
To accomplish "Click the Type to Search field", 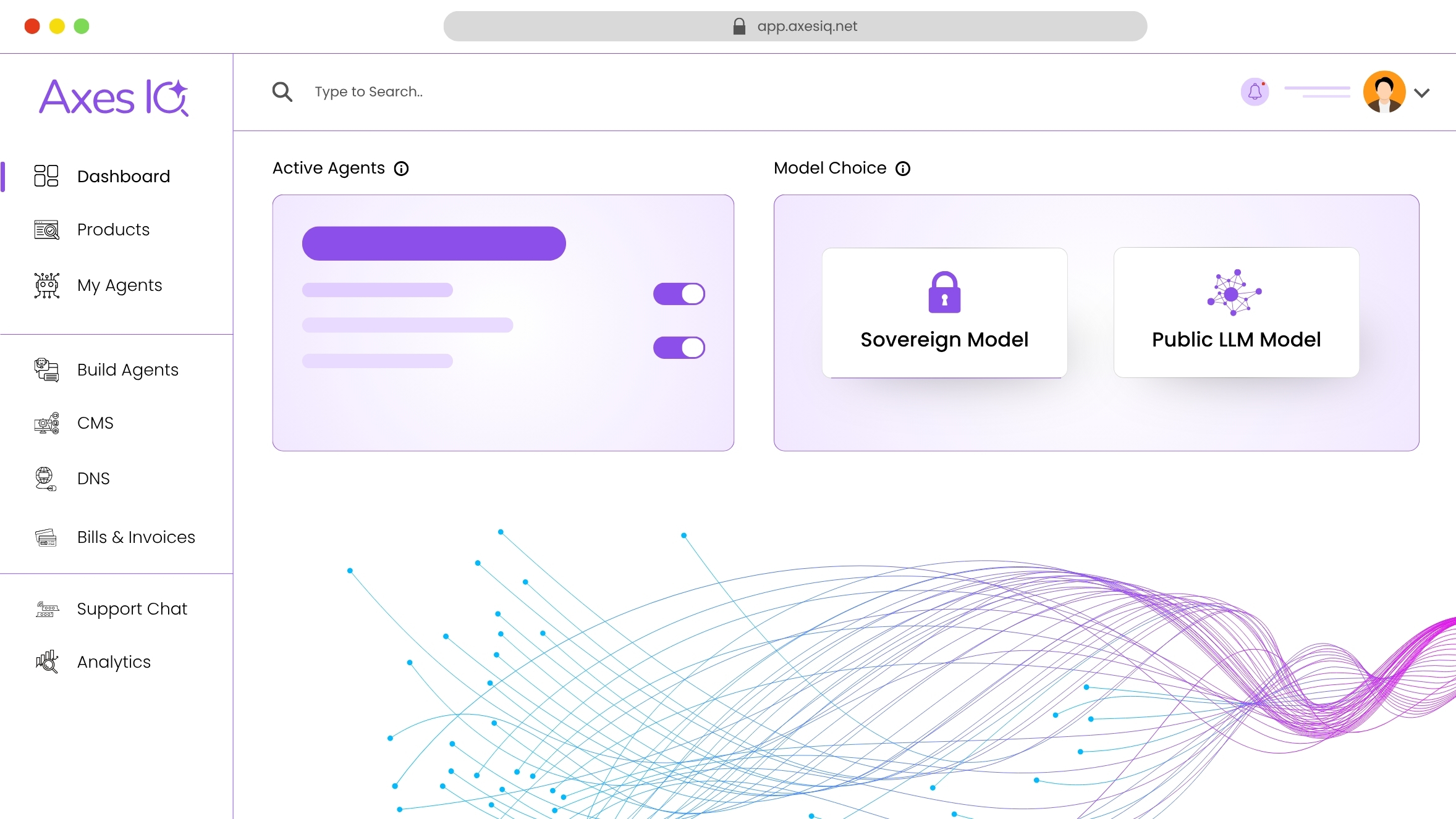I will [x=369, y=92].
